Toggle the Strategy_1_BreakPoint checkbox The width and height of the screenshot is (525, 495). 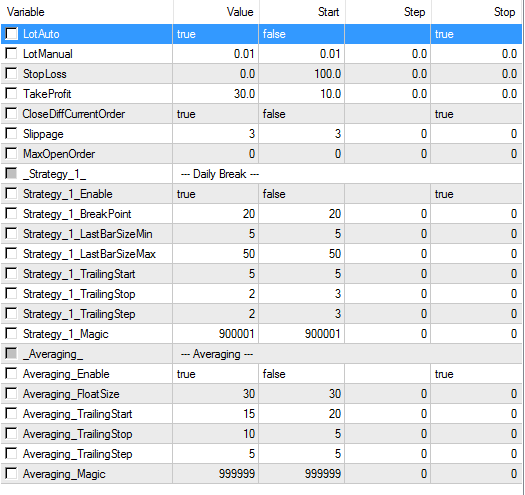(x=11, y=213)
